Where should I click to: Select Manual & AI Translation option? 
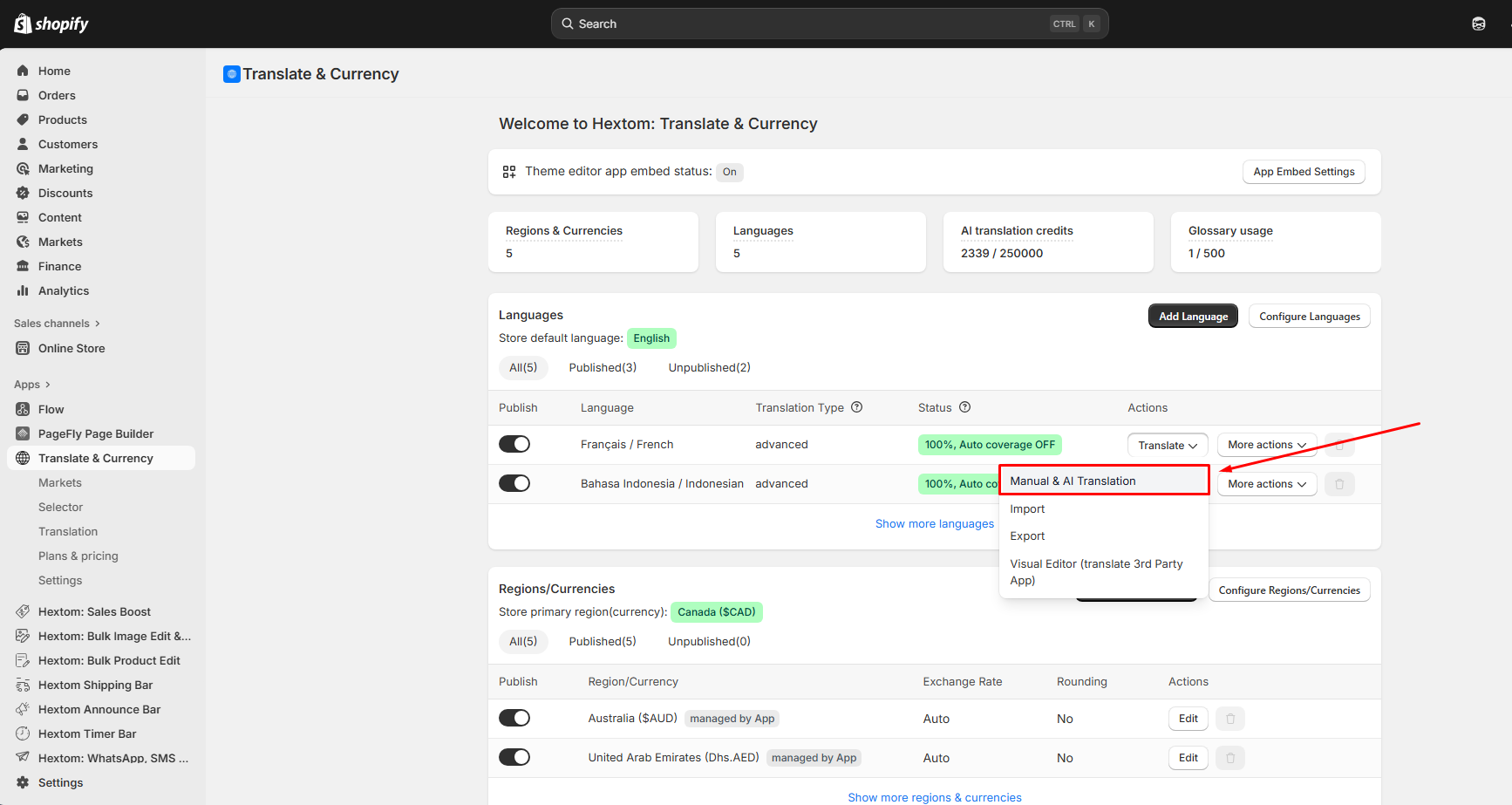pos(1104,481)
